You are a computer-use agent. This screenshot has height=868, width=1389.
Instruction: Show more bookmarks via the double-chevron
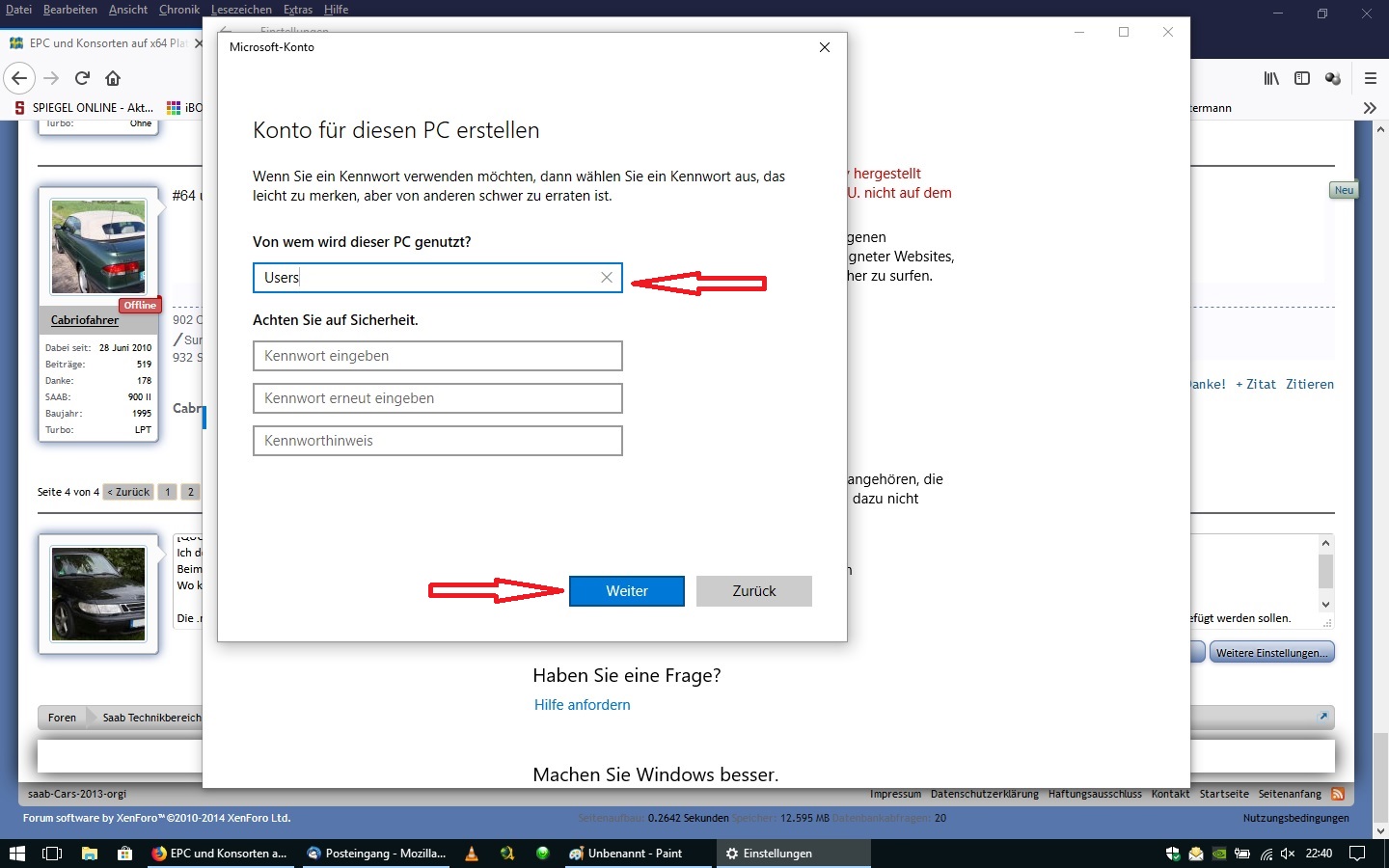tap(1370, 108)
